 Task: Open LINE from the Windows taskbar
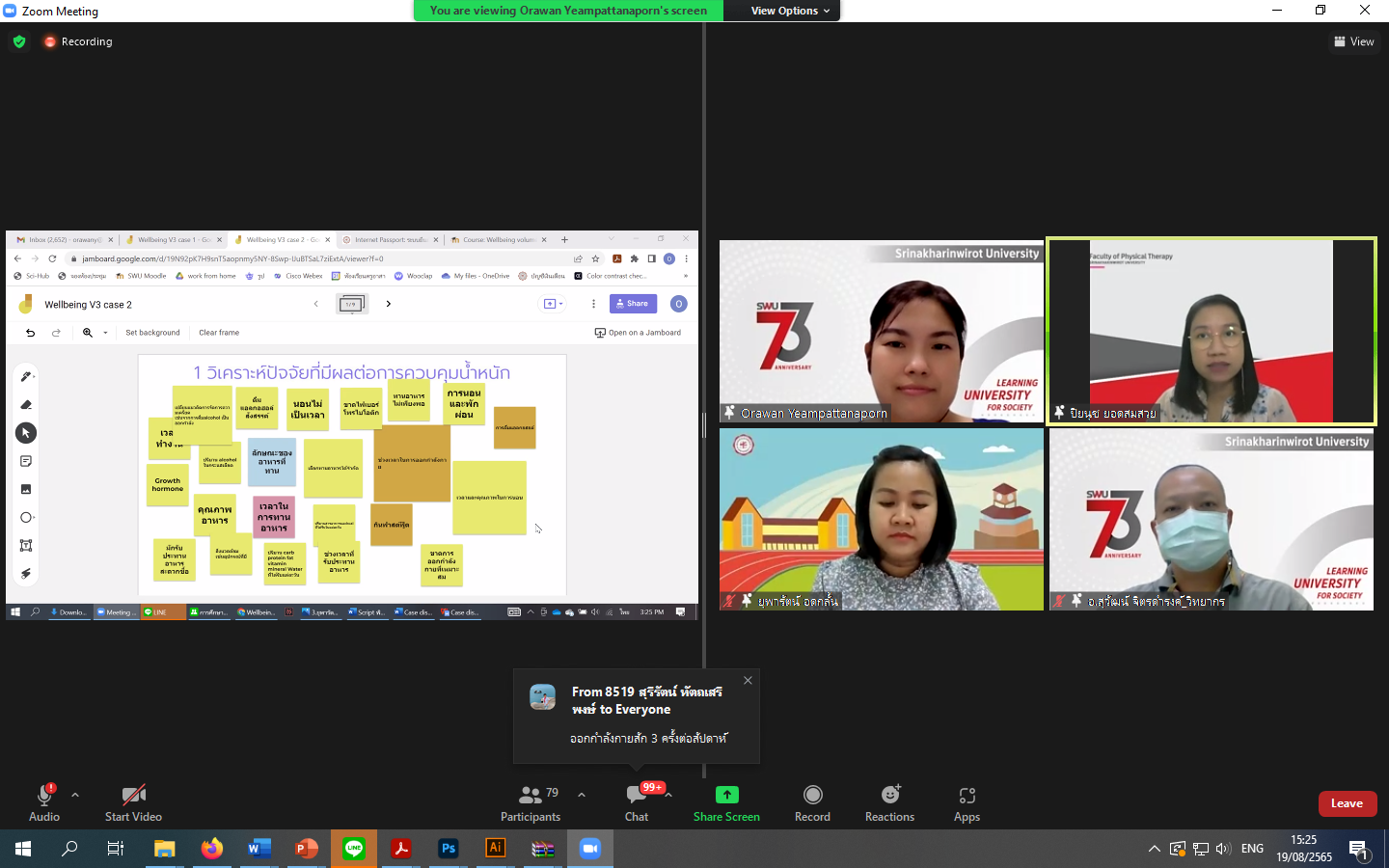[354, 849]
